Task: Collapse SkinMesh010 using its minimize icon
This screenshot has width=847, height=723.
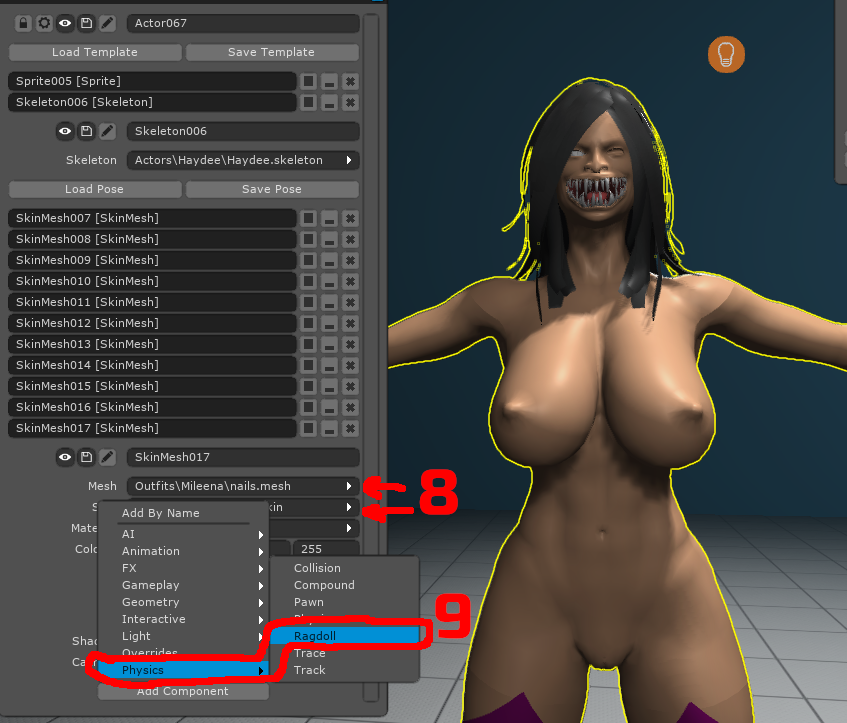Action: click(329, 282)
